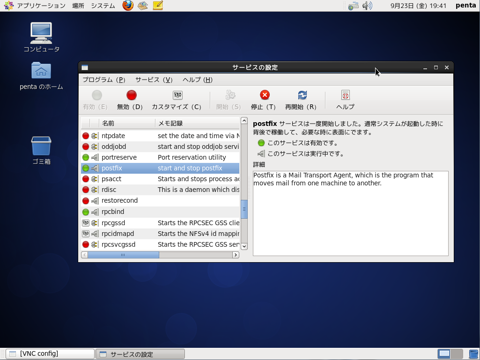Screen dimensions: 480x360
Task: Open the mail client panel icon
Action: click(143, 5)
